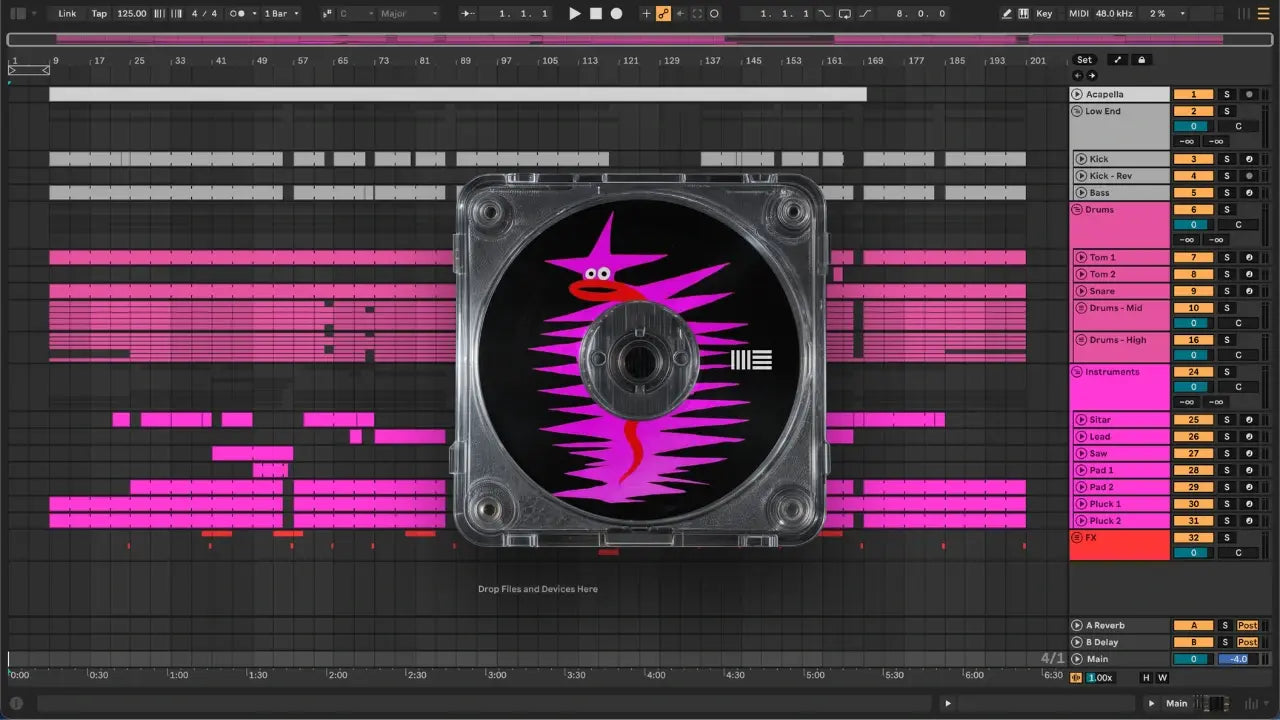Click the Arrangement Record button

tap(617, 14)
